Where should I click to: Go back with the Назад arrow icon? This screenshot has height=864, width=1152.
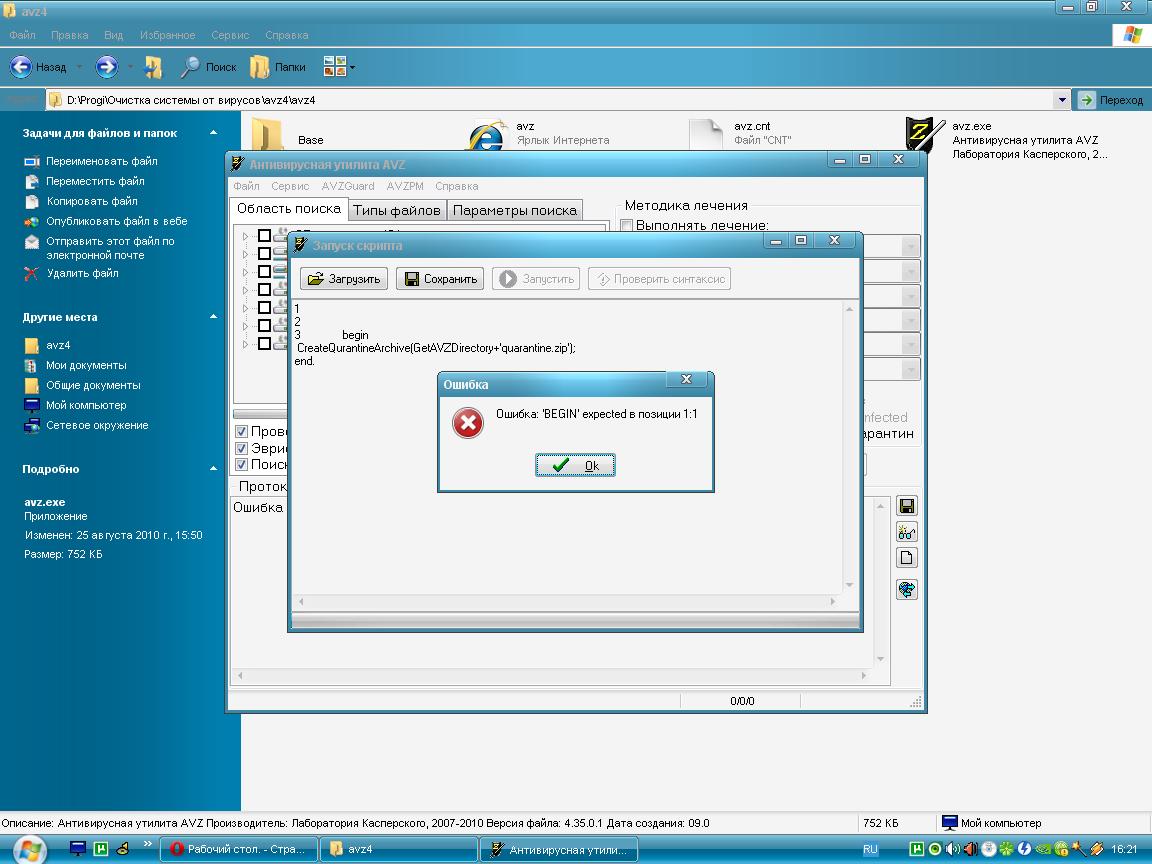pos(21,67)
